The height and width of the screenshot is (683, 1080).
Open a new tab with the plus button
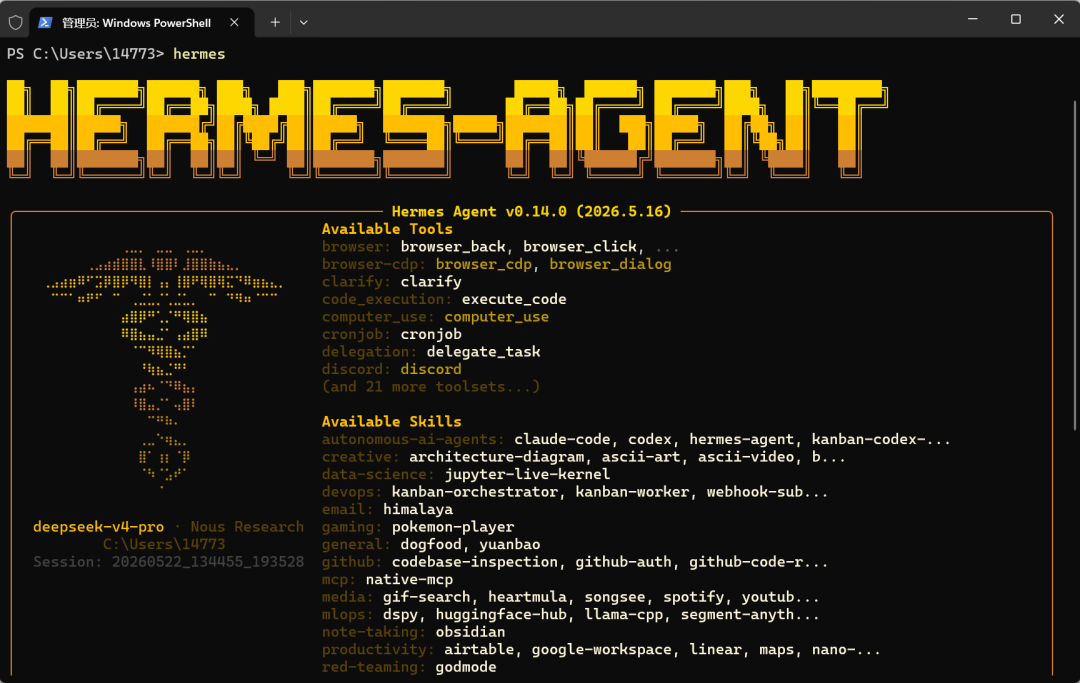(x=275, y=23)
